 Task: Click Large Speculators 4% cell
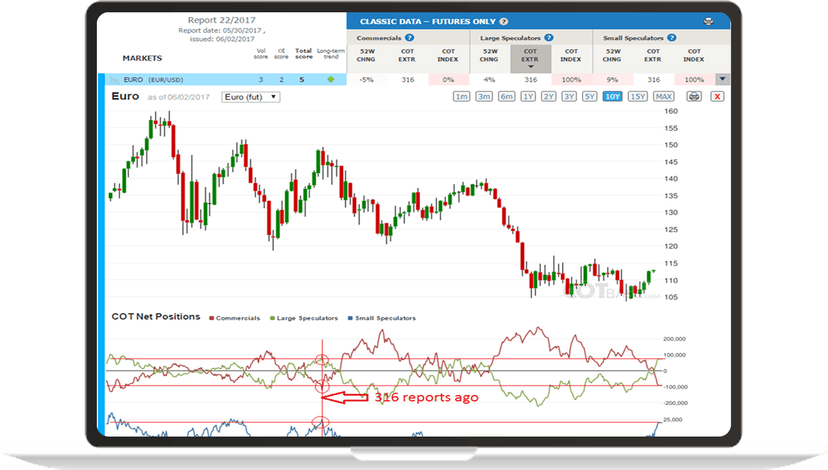(490, 80)
